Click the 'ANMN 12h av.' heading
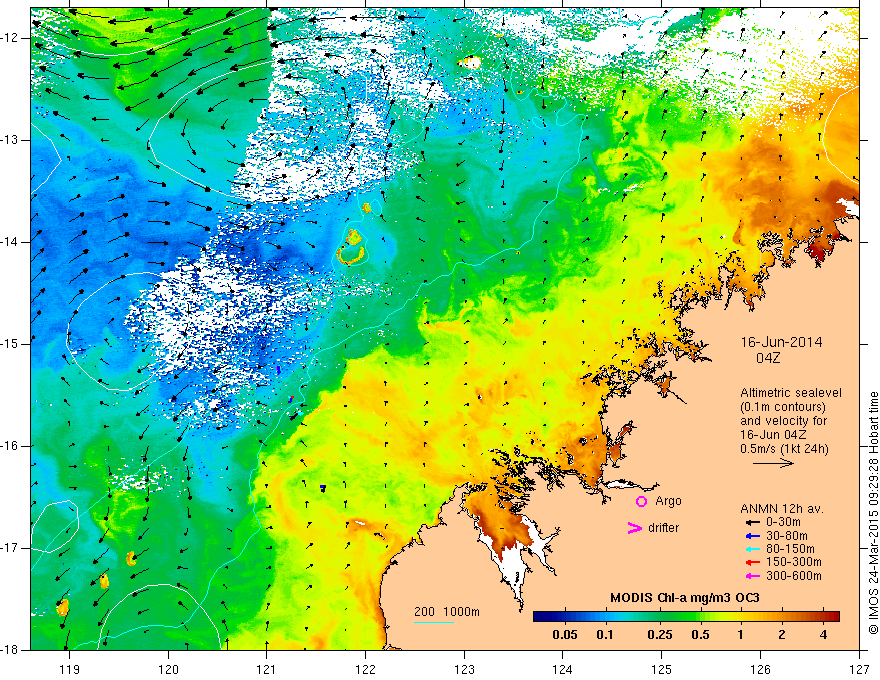Viewport: 880px width, 680px height. (x=782, y=509)
